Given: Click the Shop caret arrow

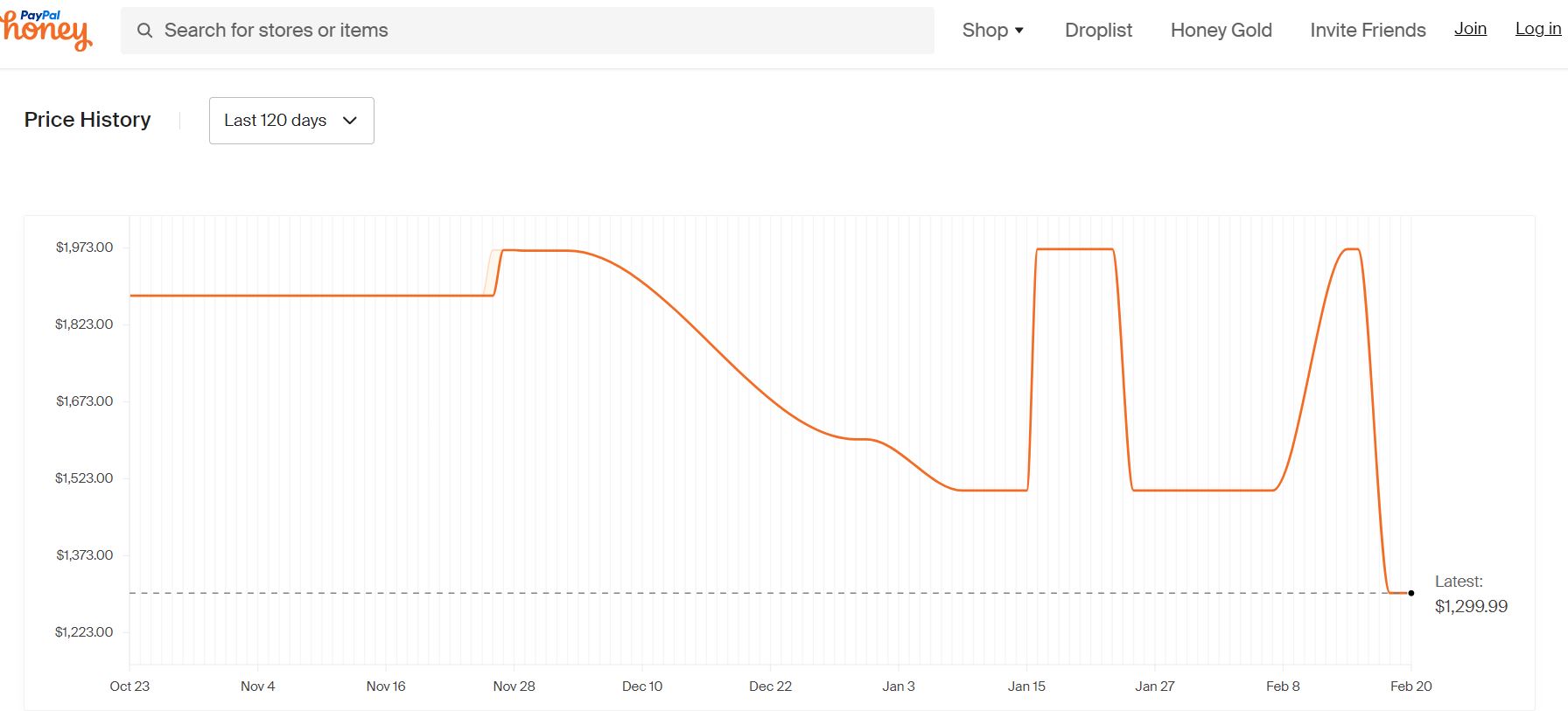Looking at the screenshot, I should click(x=1019, y=31).
